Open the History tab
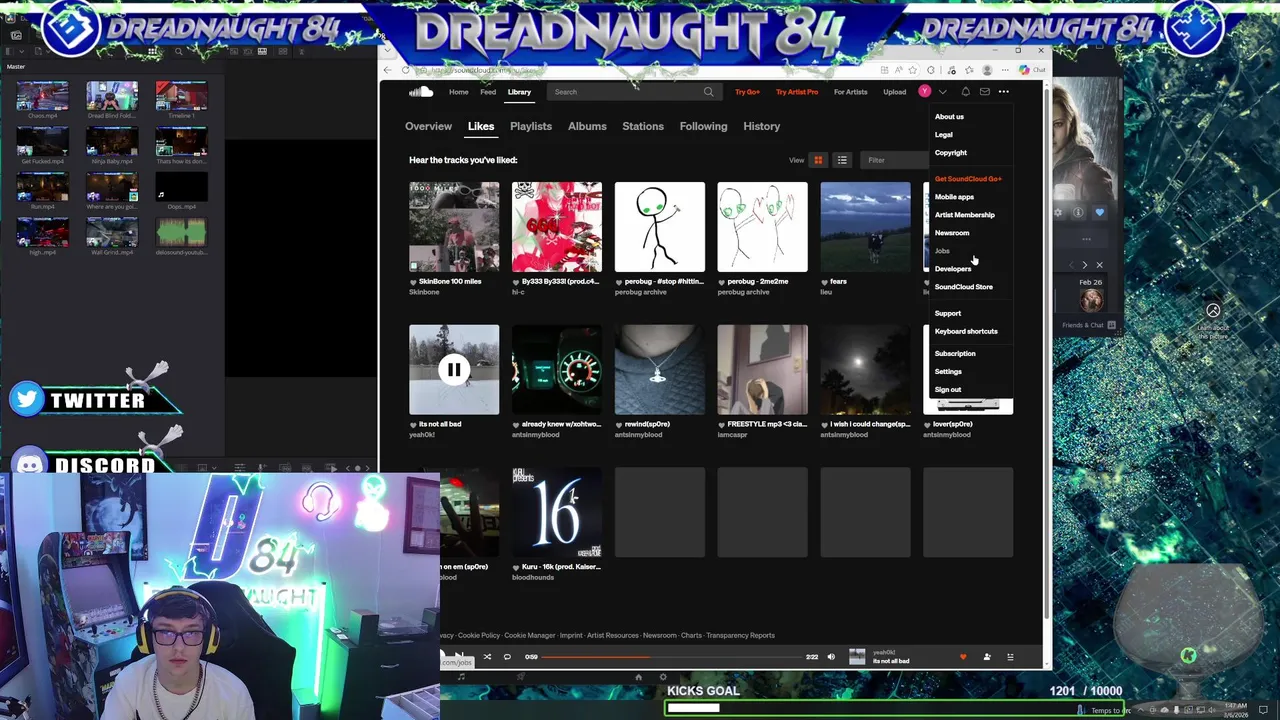Viewport: 1280px width, 720px height. coord(762,126)
